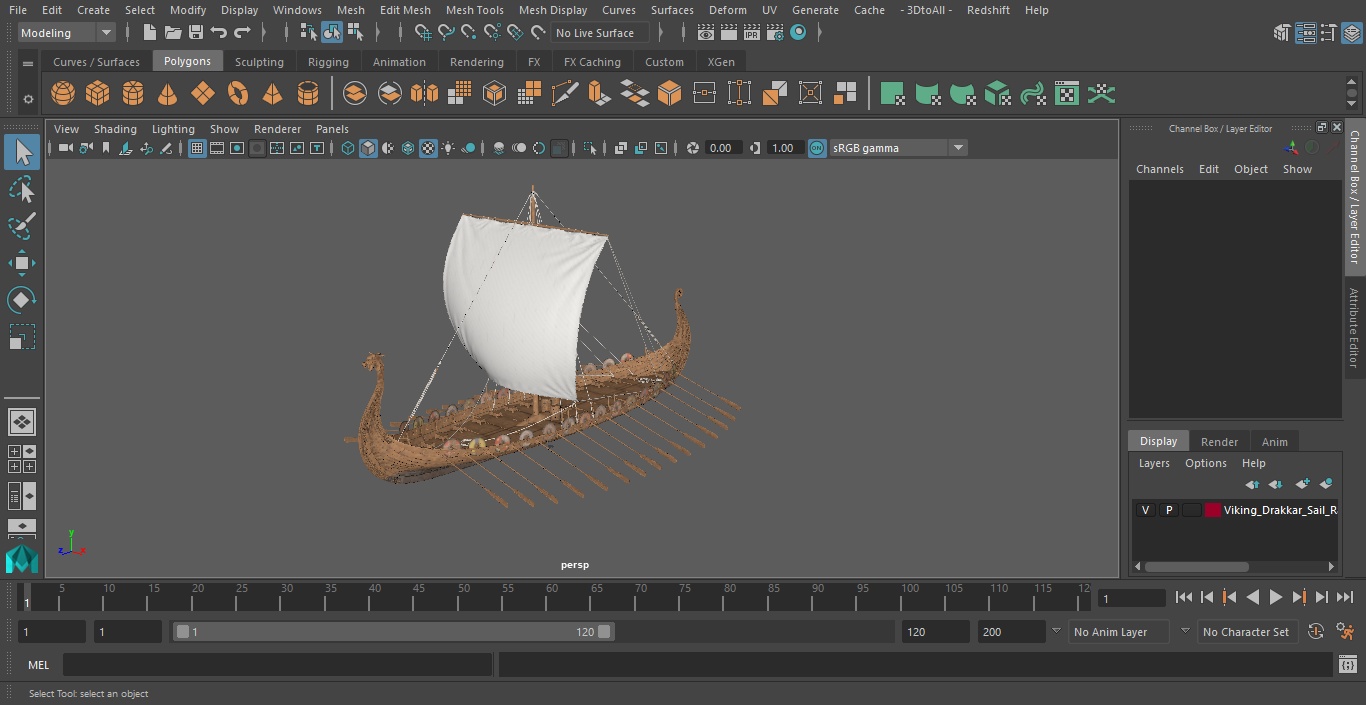1366x705 pixels.
Task: Expand the sRGB gamma color dropdown
Action: pos(957,148)
